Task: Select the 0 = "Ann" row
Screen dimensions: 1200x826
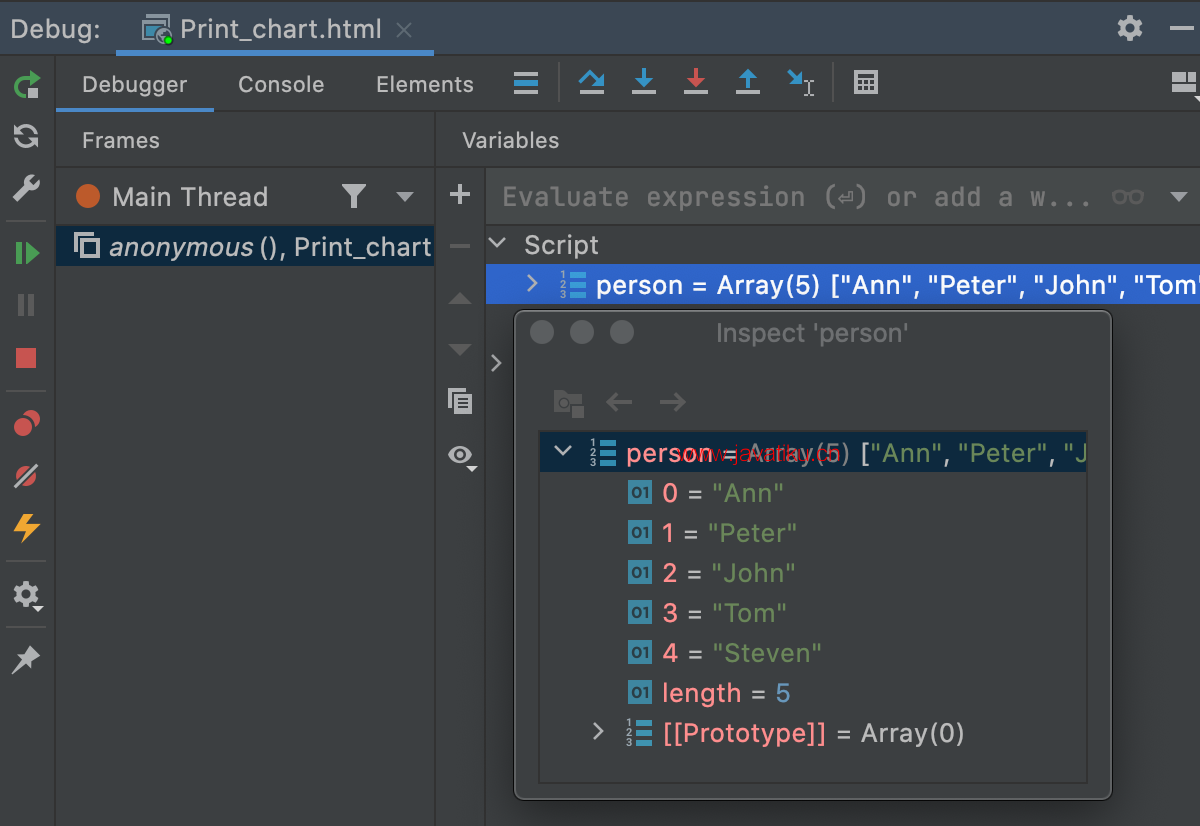Action: 812,492
